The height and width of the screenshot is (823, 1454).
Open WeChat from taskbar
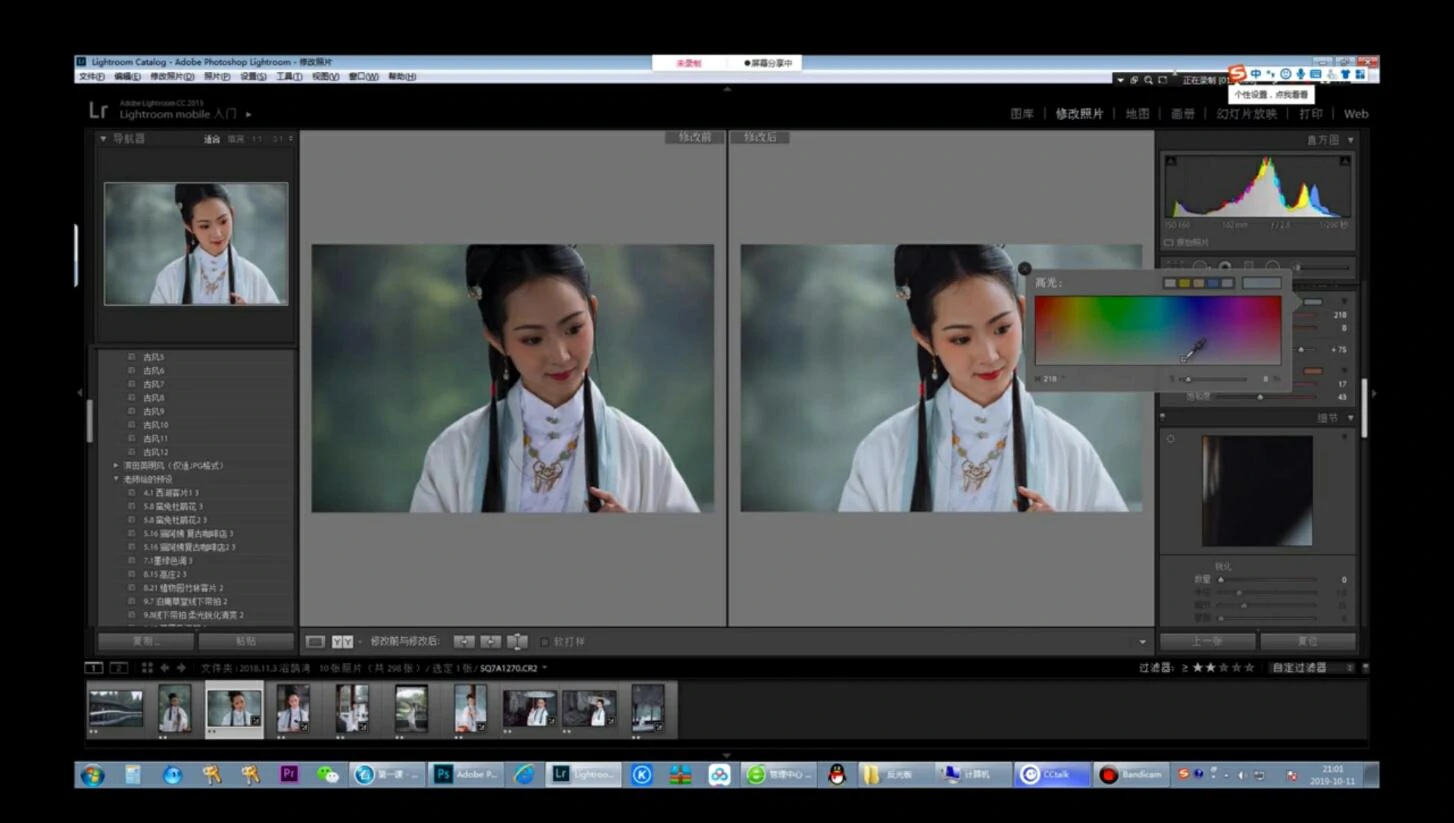coord(327,774)
